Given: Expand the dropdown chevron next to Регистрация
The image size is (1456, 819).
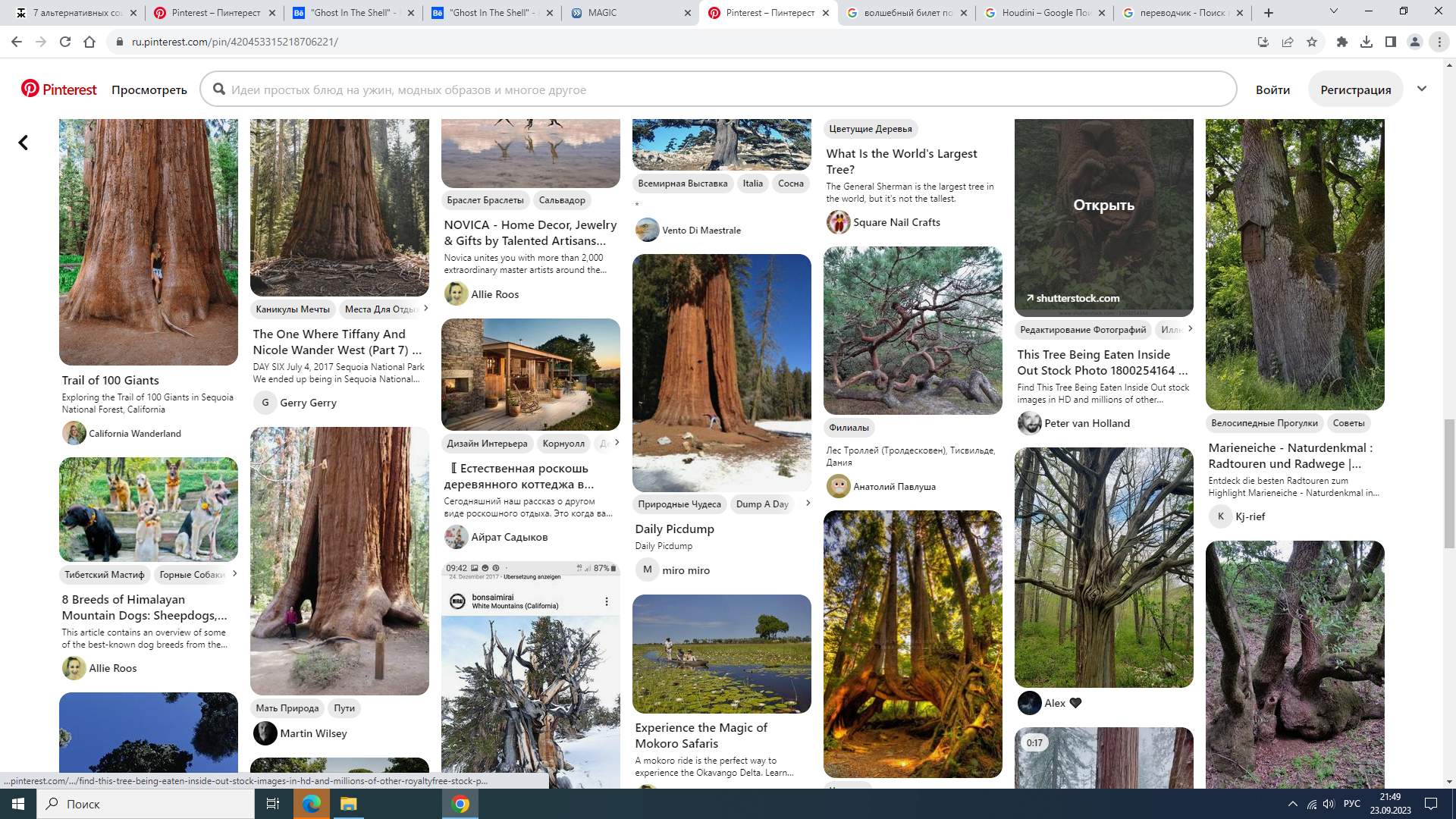Looking at the screenshot, I should [x=1422, y=89].
